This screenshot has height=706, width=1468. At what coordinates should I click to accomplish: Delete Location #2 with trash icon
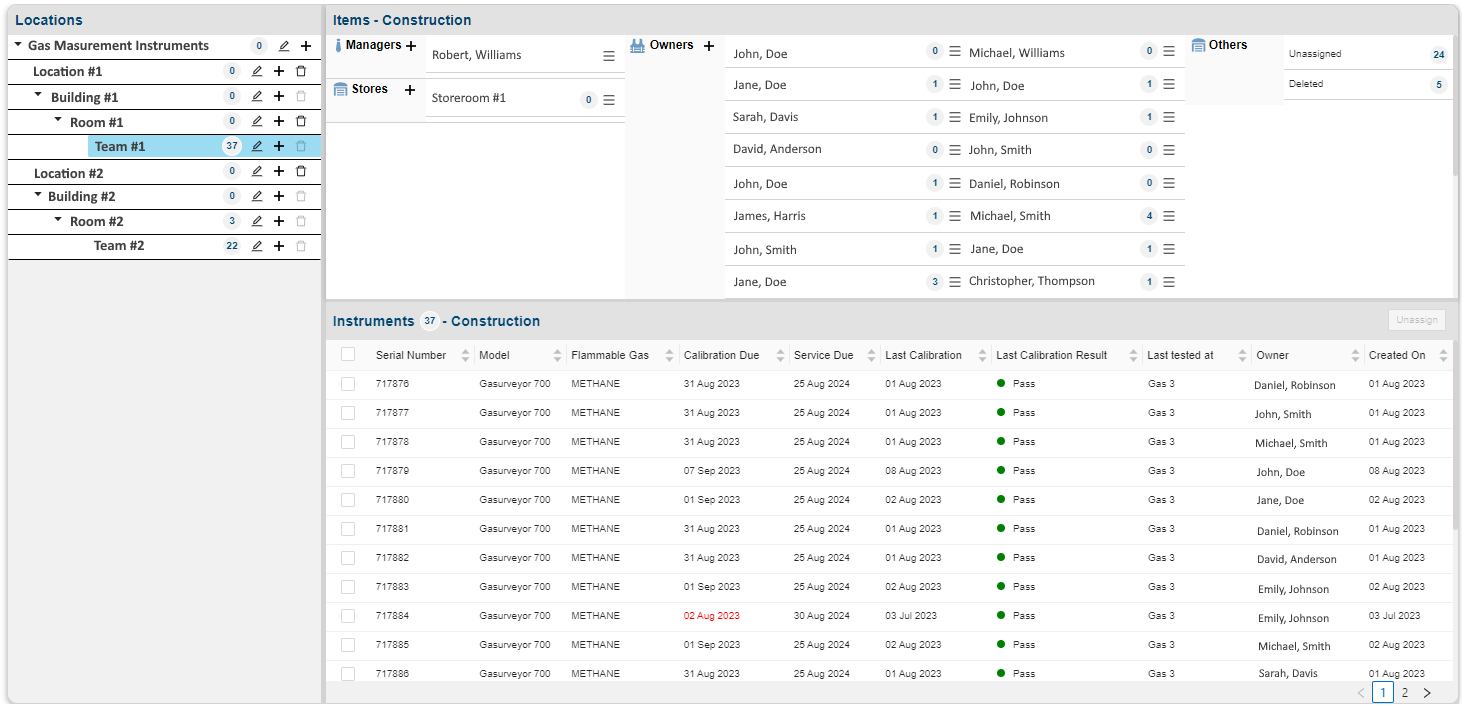click(x=301, y=172)
